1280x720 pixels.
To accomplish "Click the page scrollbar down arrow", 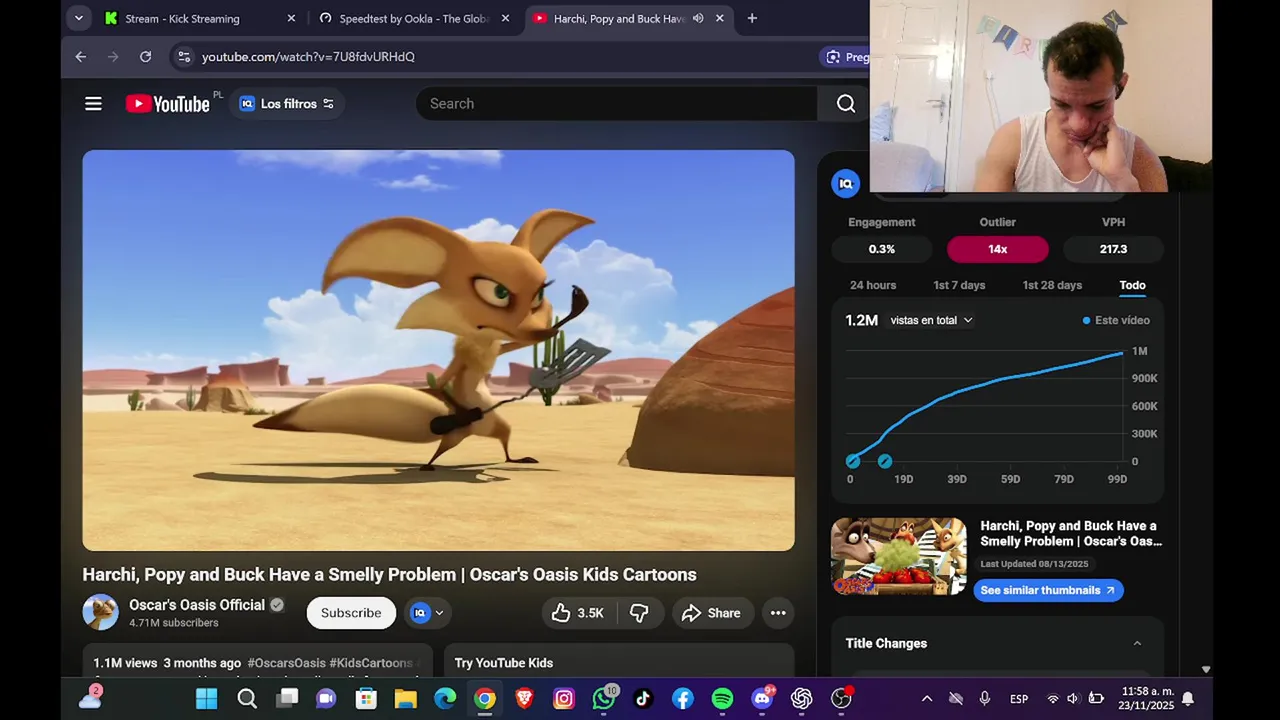I will click(x=1206, y=670).
